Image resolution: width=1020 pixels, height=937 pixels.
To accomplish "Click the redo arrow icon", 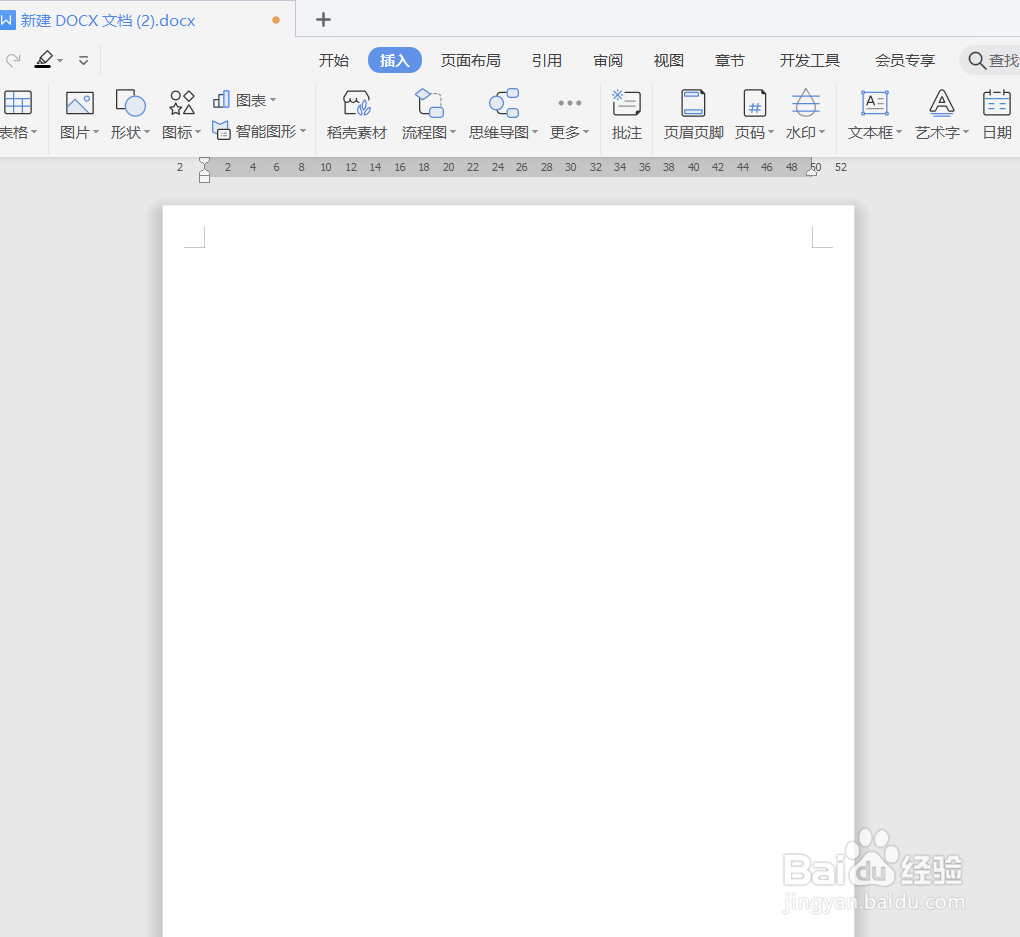I will (13, 61).
